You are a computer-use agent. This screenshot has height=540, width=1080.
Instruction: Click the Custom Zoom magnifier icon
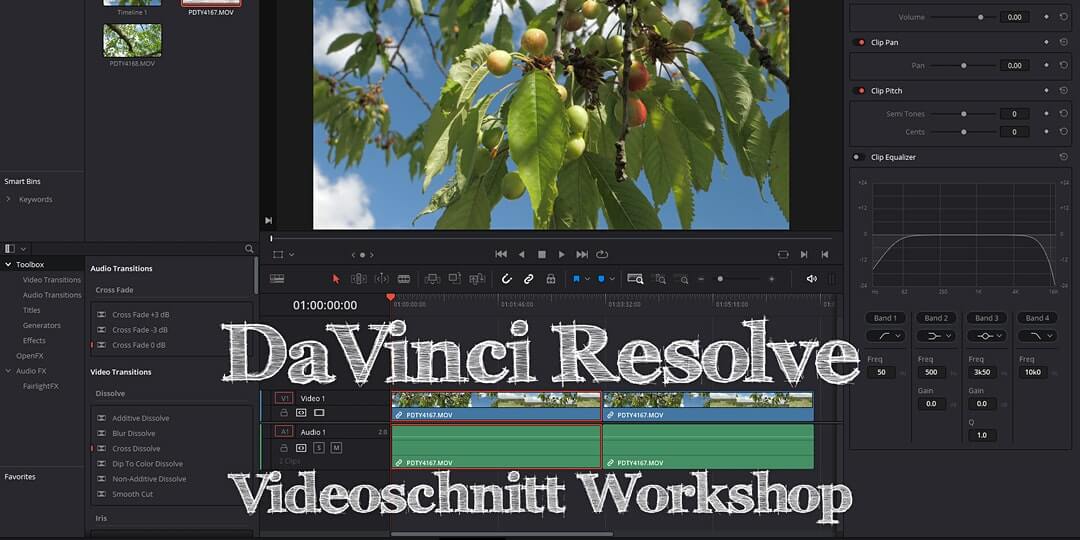coord(683,279)
